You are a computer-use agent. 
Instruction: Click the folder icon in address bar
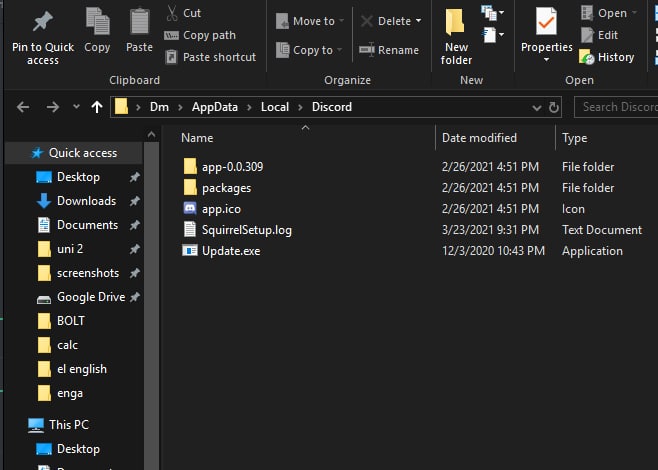coord(121,107)
